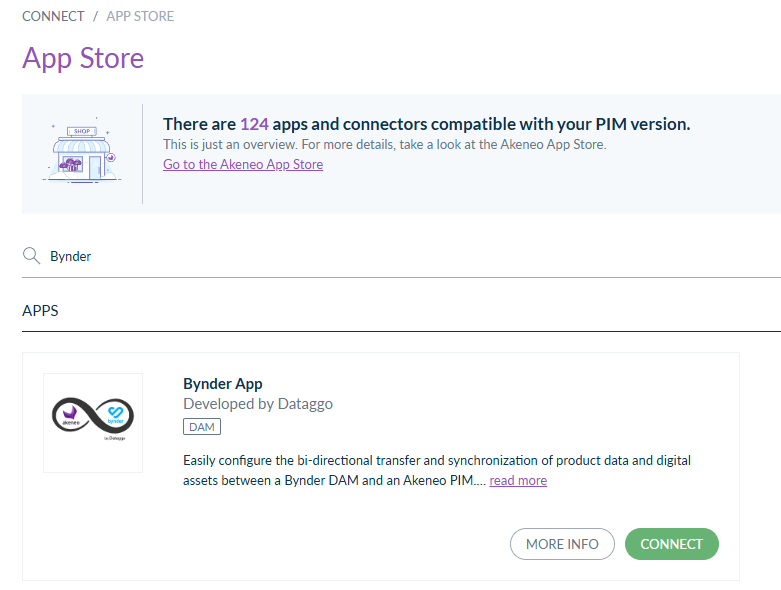The width and height of the screenshot is (781, 590).
Task: Click the DAM category tag
Action: point(201,427)
